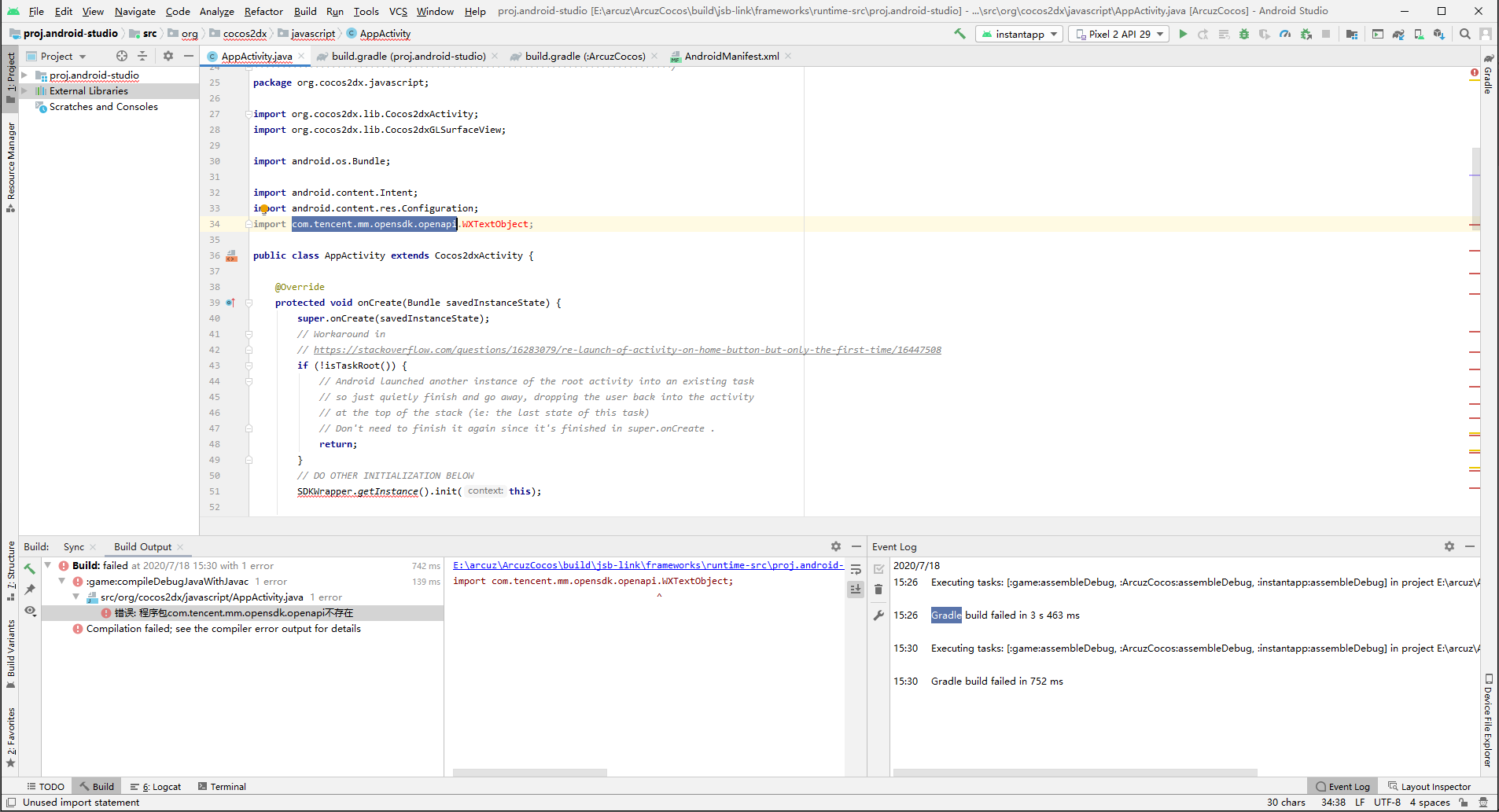Open Project Structure from the toolbar
The image size is (1499, 812).
1352,34
